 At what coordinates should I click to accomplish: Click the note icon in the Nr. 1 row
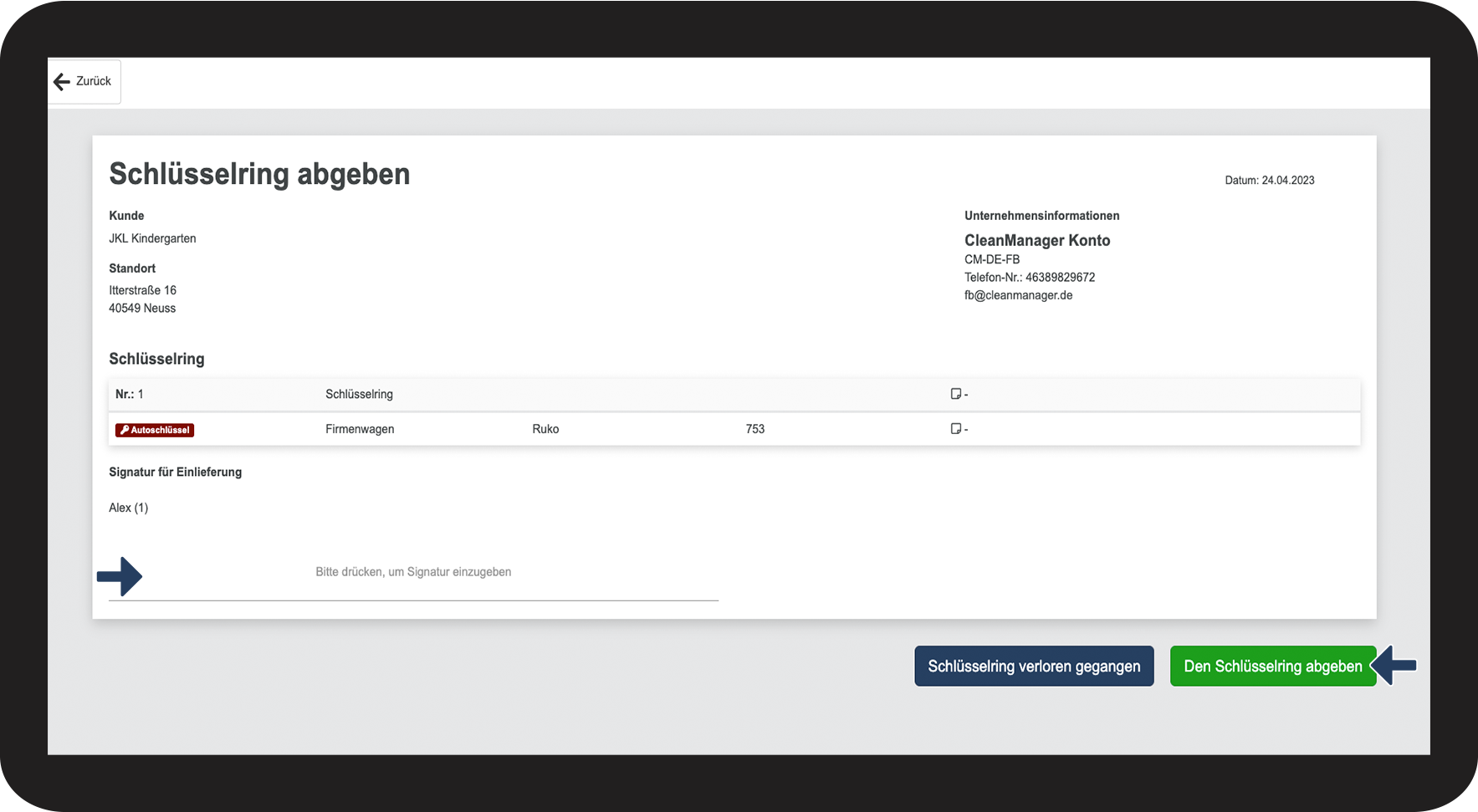[x=955, y=394]
